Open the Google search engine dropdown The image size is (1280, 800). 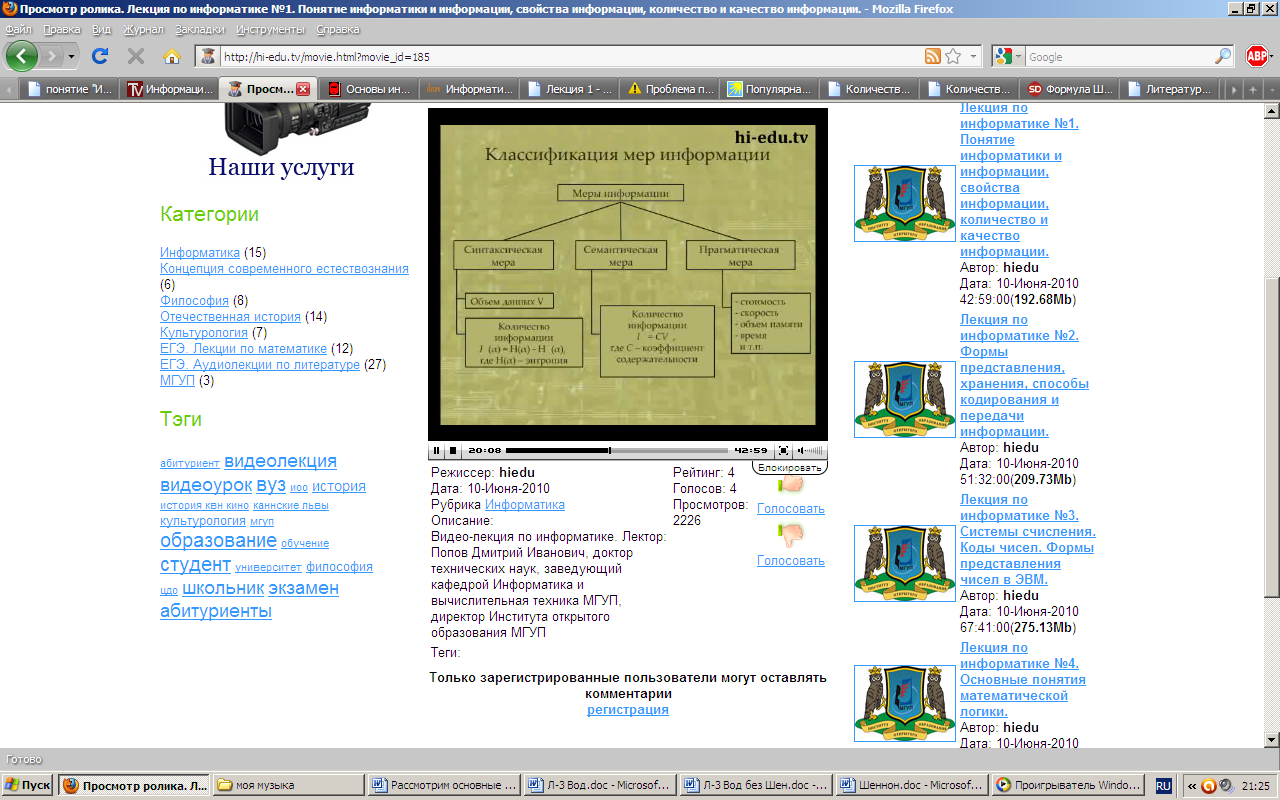tap(1018, 57)
